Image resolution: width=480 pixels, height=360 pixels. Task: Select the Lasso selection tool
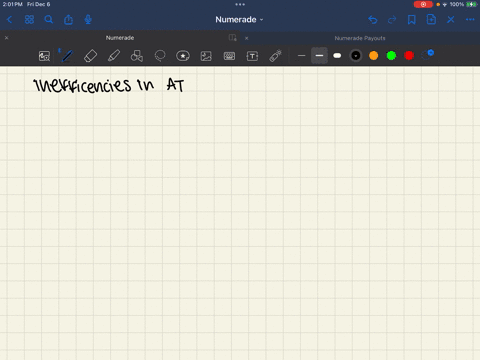[160, 56]
